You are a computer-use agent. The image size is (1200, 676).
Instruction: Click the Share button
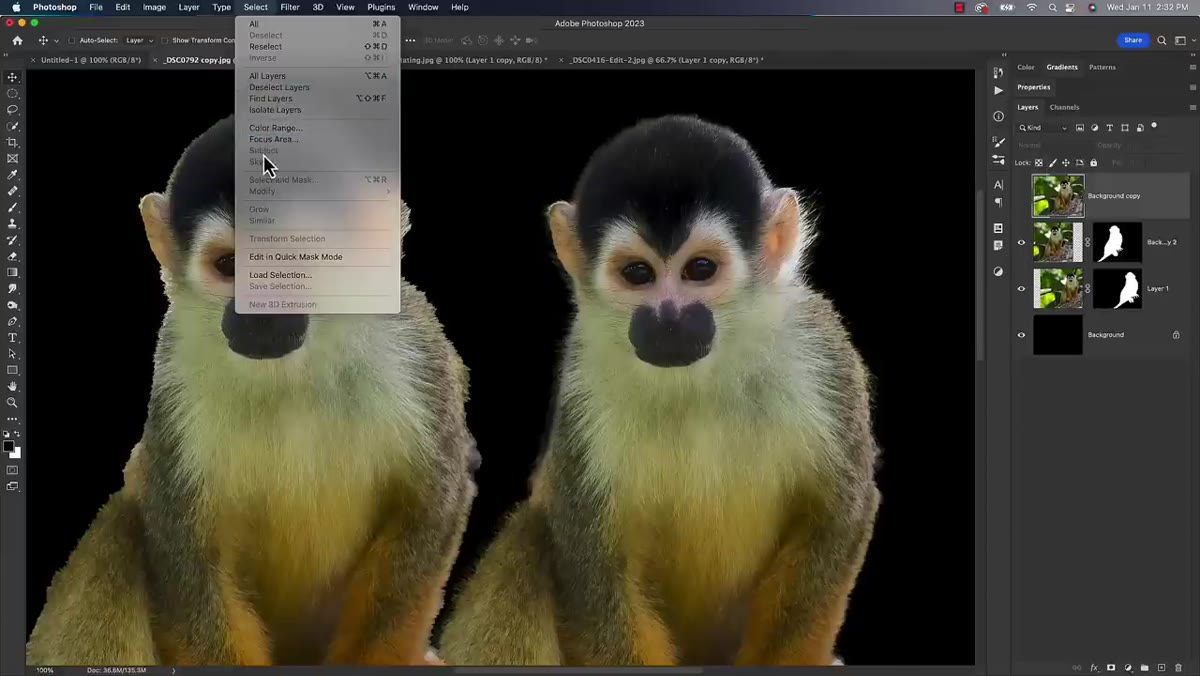click(x=1133, y=41)
